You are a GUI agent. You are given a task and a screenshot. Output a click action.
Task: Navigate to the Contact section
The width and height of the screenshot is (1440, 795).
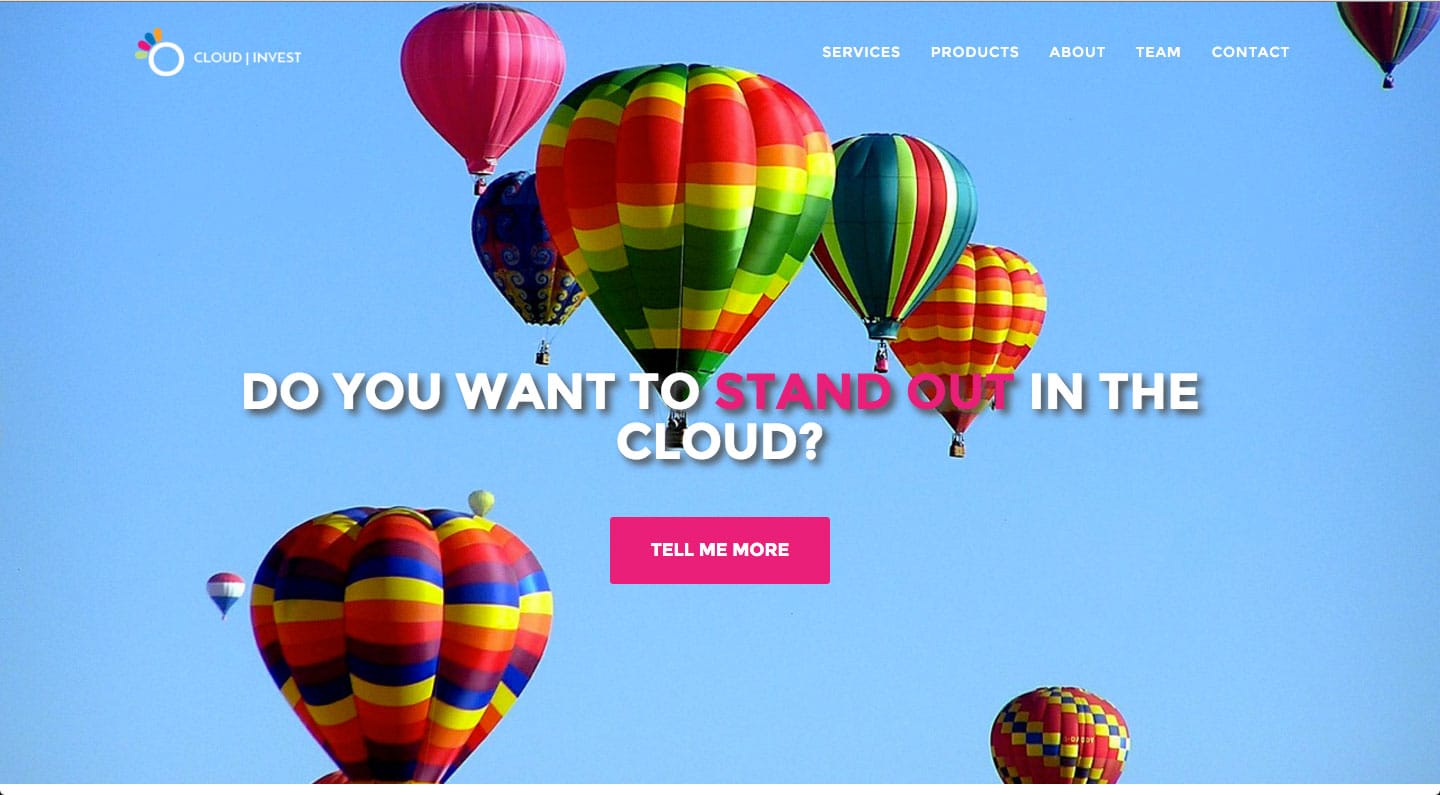[1250, 52]
